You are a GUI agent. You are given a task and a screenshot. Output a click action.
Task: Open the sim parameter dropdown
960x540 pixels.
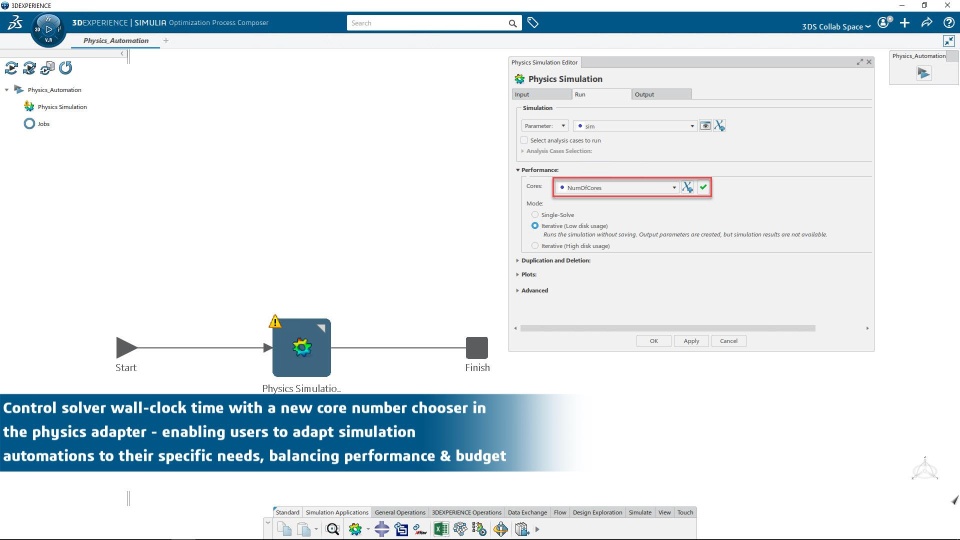[x=635, y=126]
